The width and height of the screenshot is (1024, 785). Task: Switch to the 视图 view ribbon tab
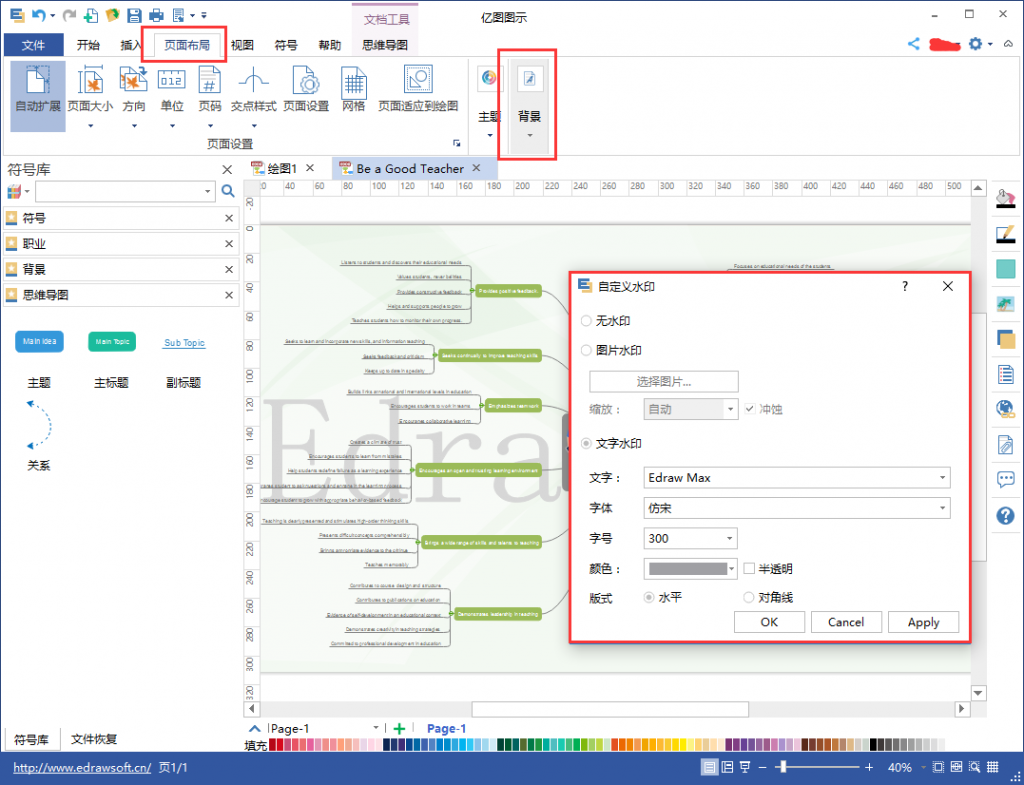(x=242, y=45)
